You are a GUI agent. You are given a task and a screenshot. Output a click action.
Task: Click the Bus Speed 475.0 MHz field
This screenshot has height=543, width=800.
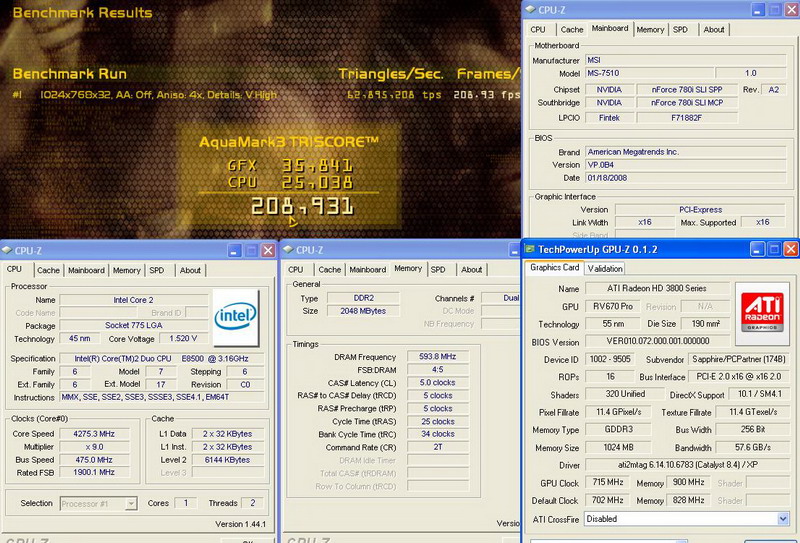(94, 460)
